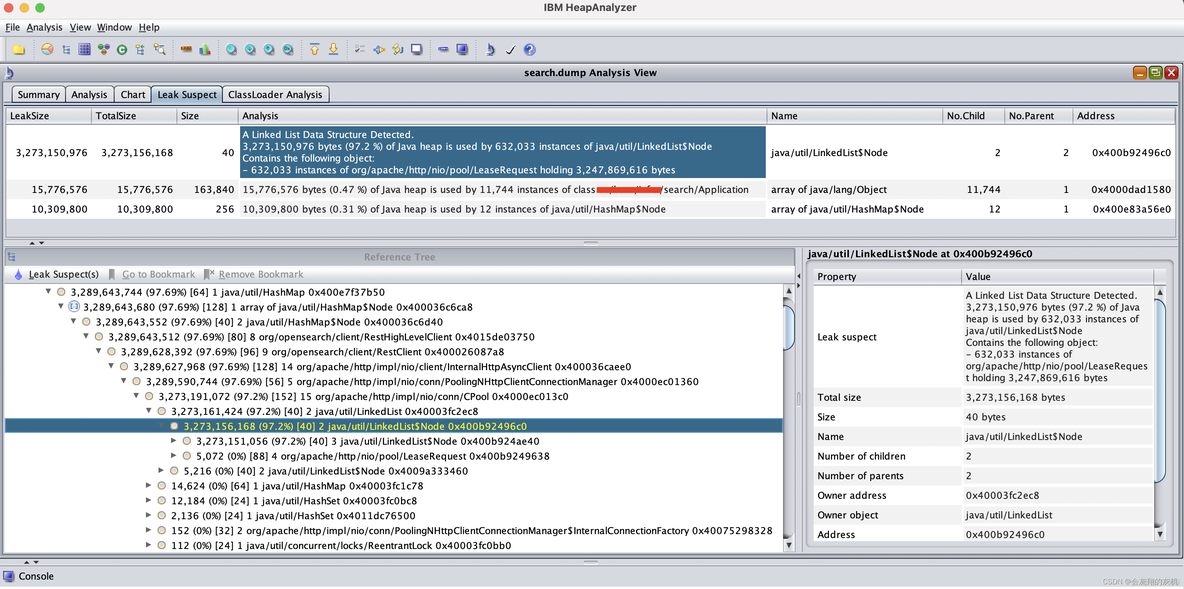Expand the LeaseRequest 0x400b9249638 node

pyautogui.click(x=174, y=456)
